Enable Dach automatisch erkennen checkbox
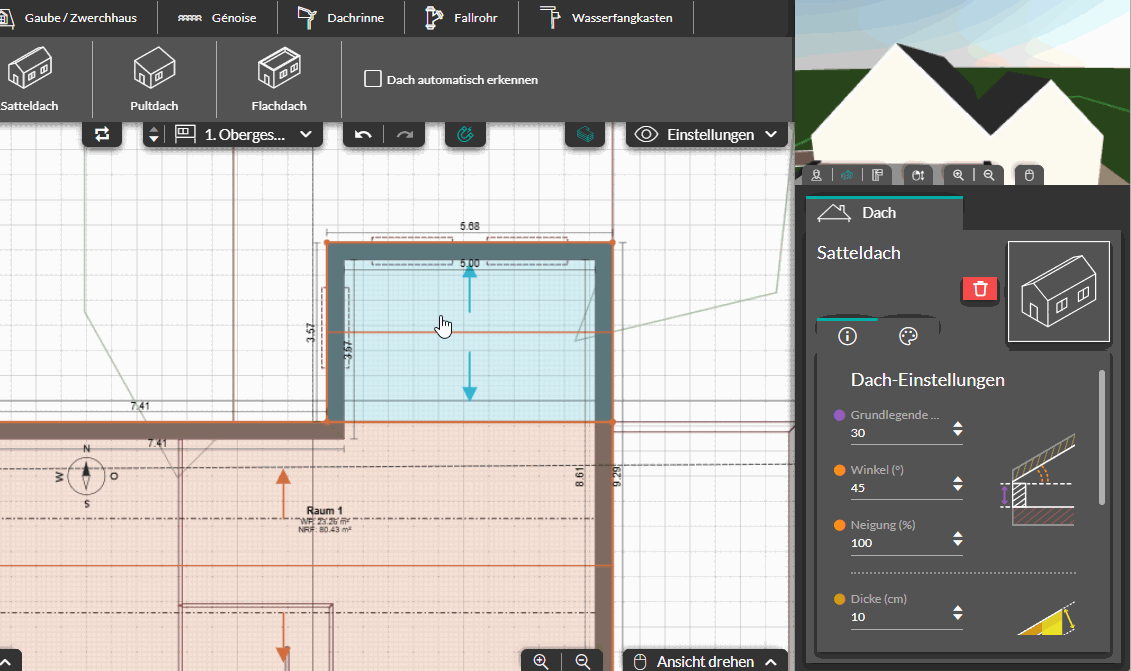Screen dimensions: 1131x671 coord(373,79)
